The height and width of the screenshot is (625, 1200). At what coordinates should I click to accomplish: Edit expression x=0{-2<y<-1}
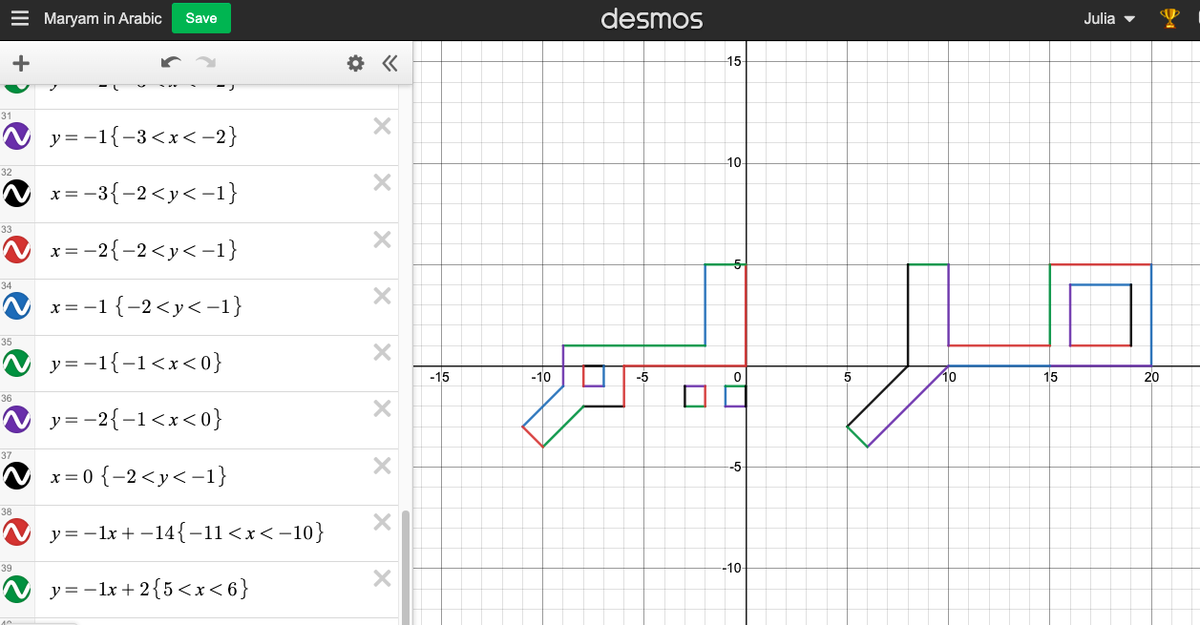pos(138,476)
